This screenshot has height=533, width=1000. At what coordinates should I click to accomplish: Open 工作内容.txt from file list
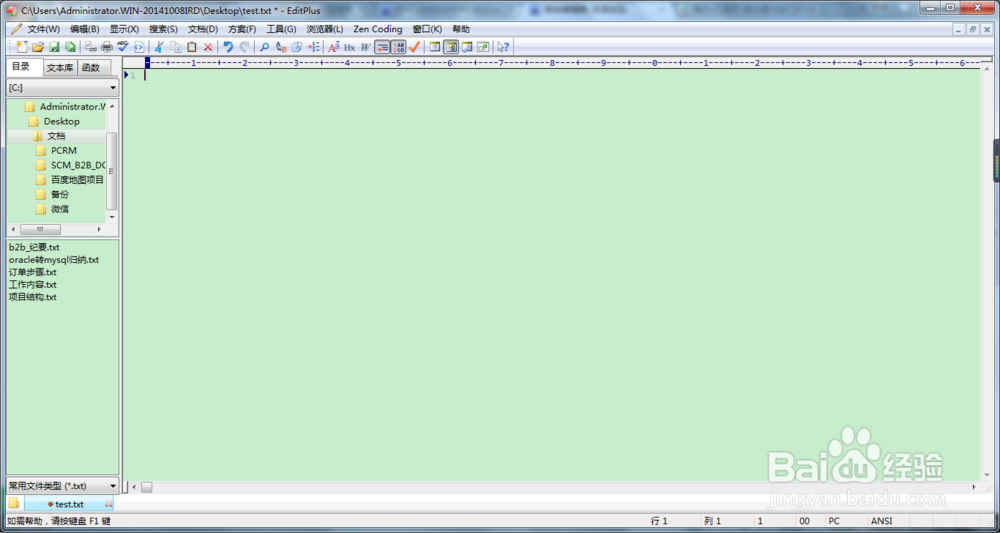pyautogui.click(x=33, y=284)
